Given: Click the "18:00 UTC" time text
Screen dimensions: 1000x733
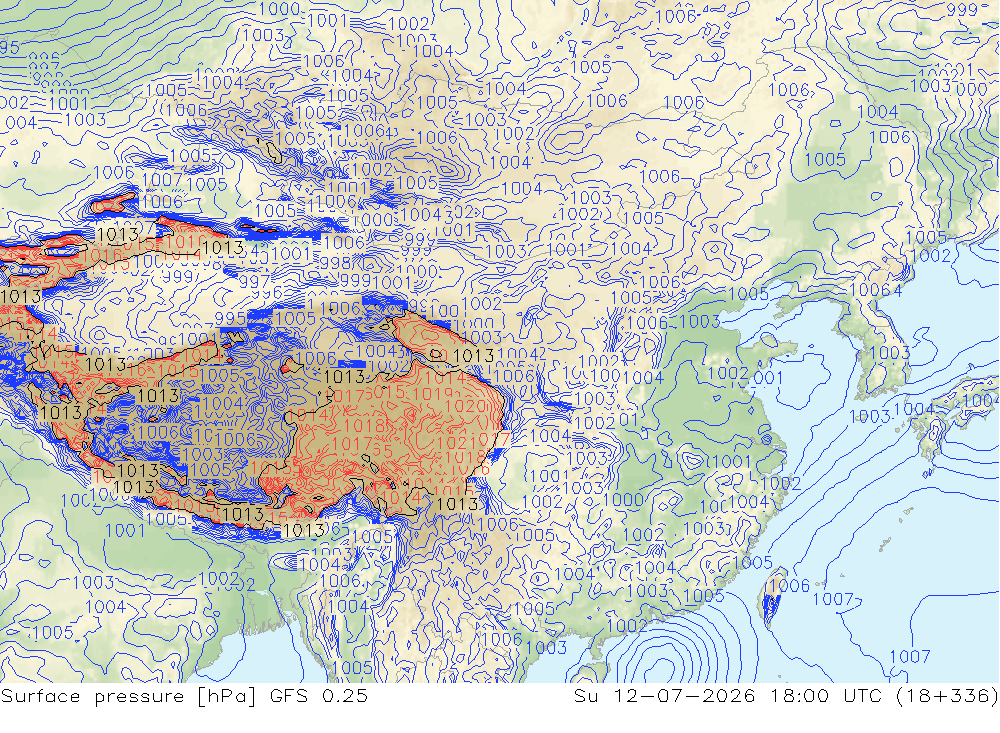Looking at the screenshot, I should click(828, 696).
